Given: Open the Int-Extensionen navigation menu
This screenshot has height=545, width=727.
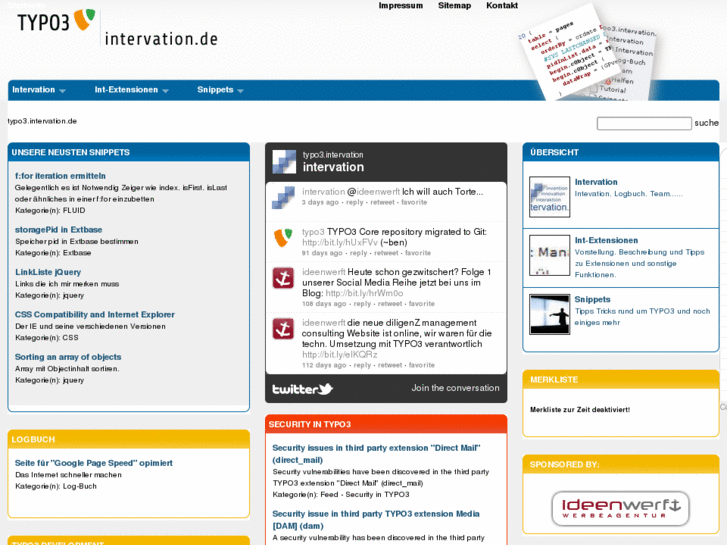Looking at the screenshot, I should [126, 90].
